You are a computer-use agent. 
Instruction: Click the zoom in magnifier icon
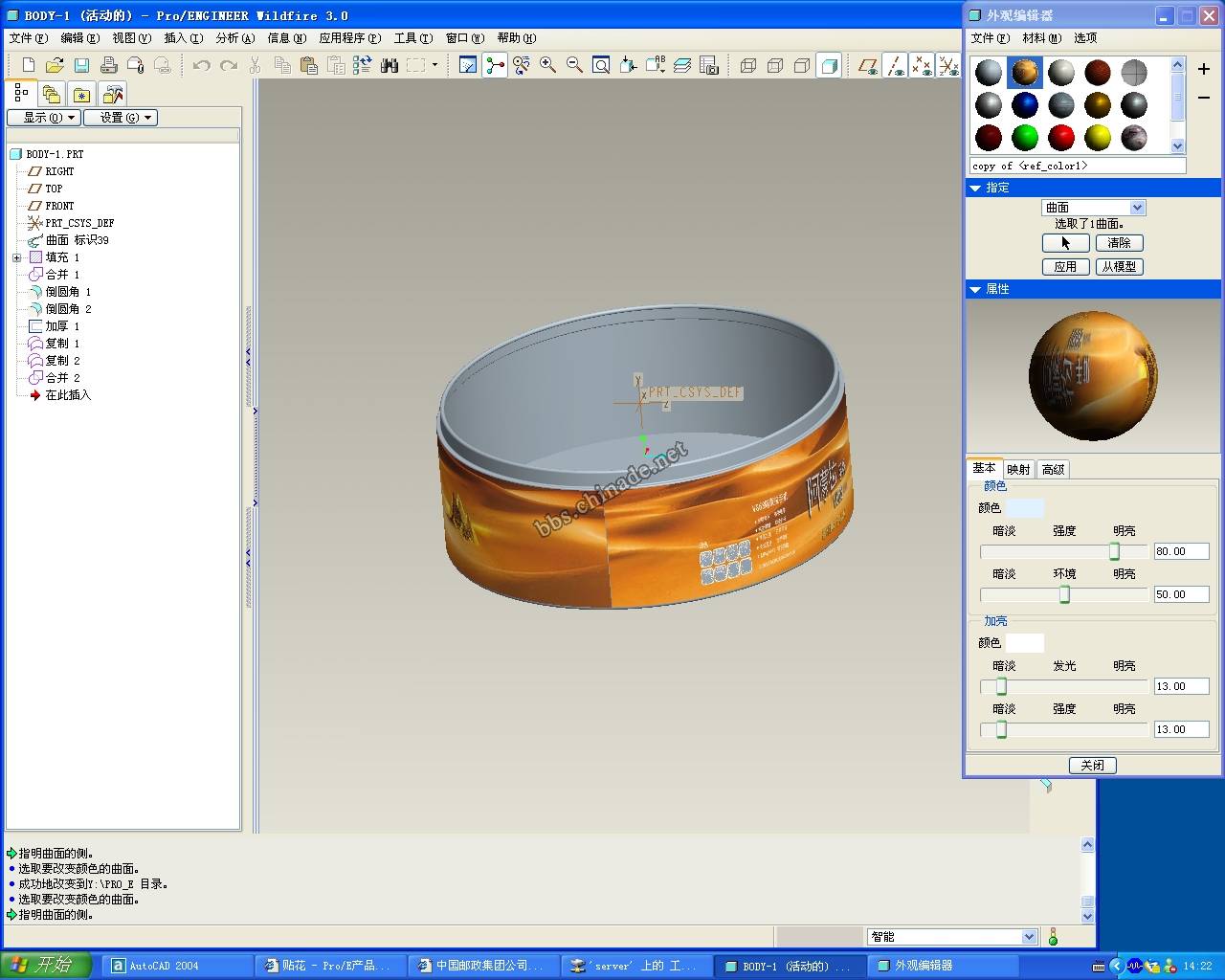point(548,65)
